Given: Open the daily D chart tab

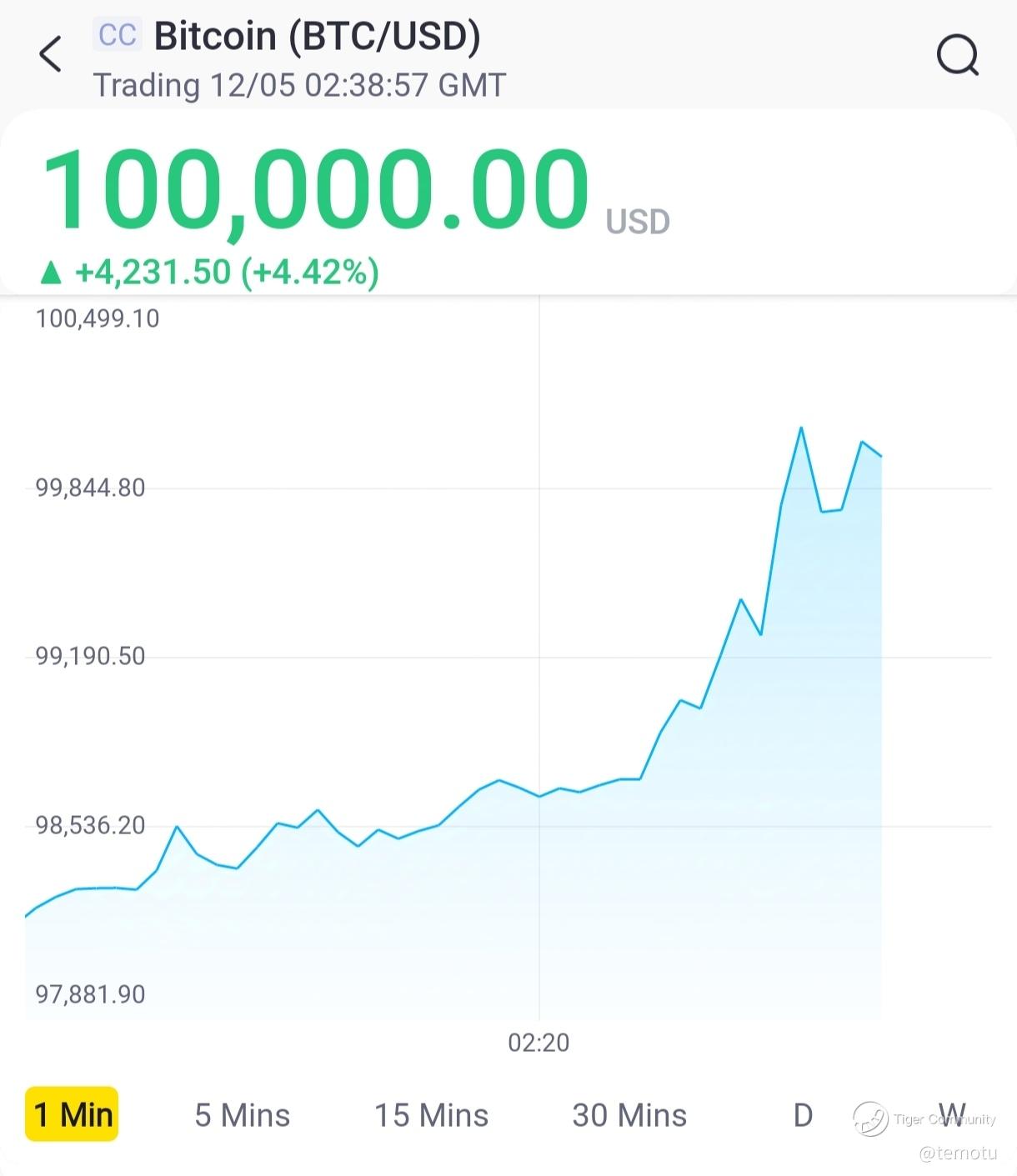Looking at the screenshot, I should (x=803, y=1115).
